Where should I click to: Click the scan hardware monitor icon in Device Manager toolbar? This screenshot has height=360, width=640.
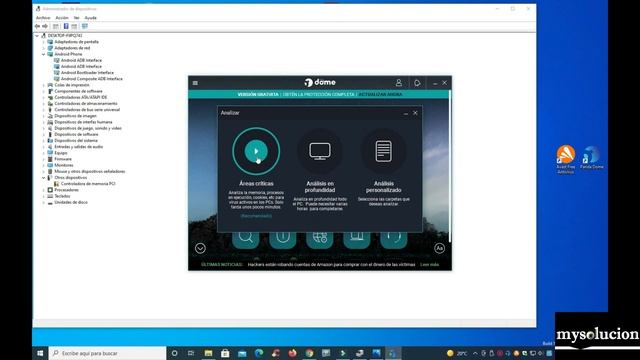click(84, 26)
